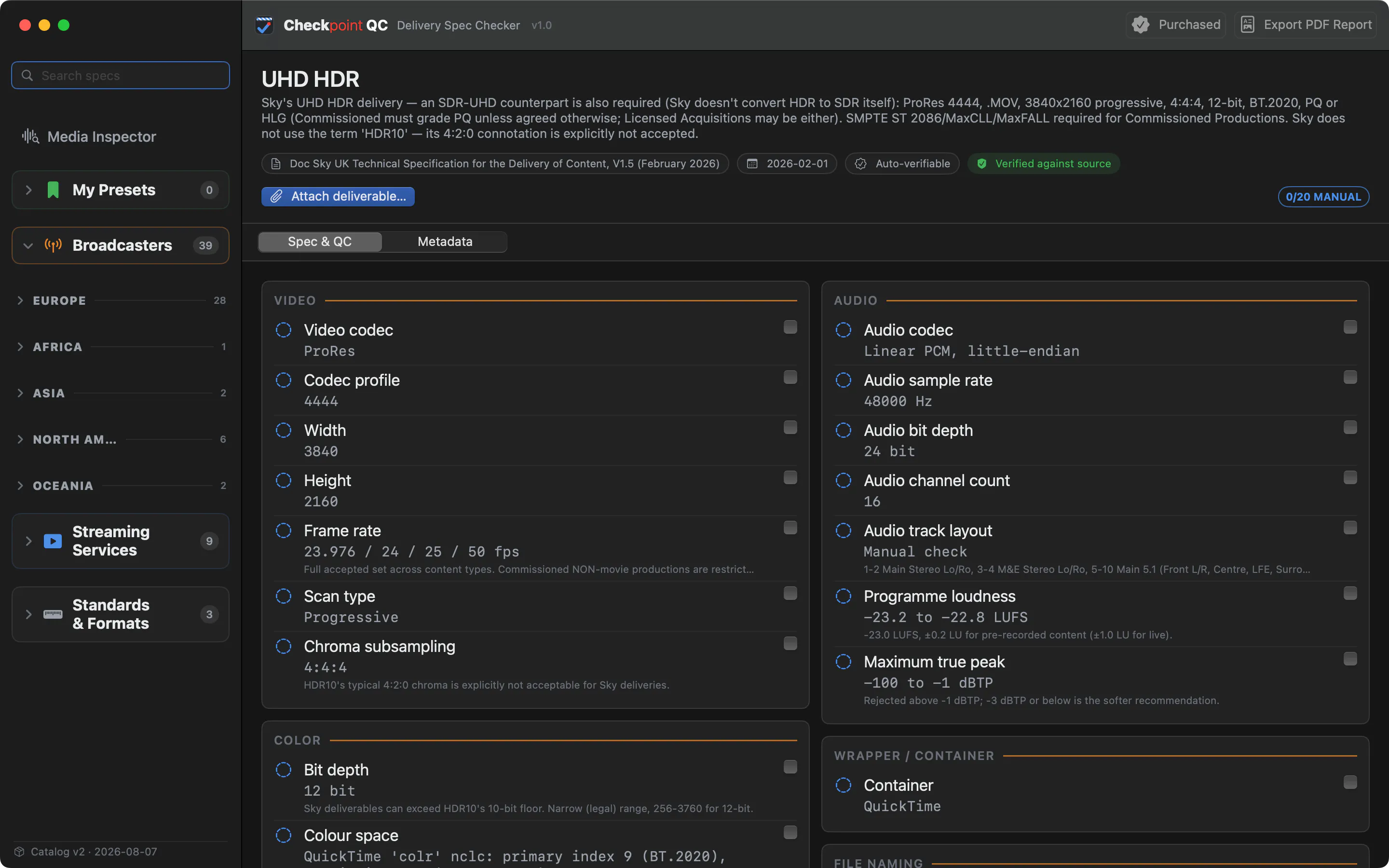Expand the EUROPE region group
1389x868 pixels.
21,300
